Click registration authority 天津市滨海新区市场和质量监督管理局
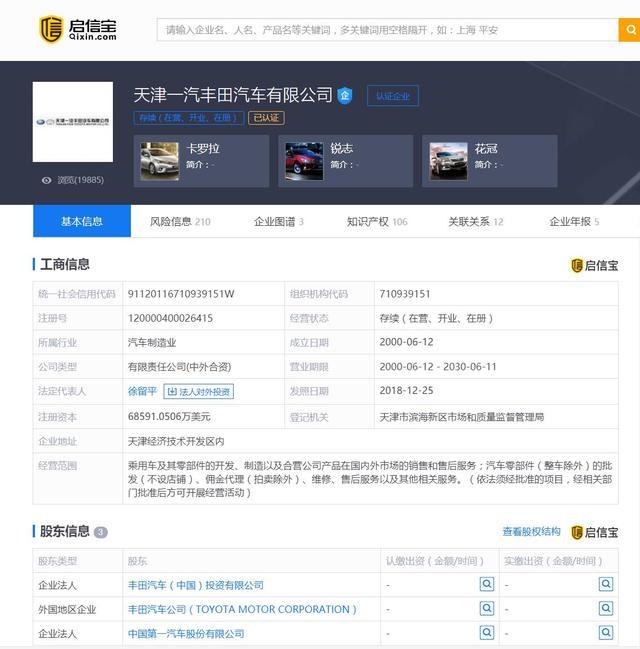The image size is (640, 649). click(462, 417)
